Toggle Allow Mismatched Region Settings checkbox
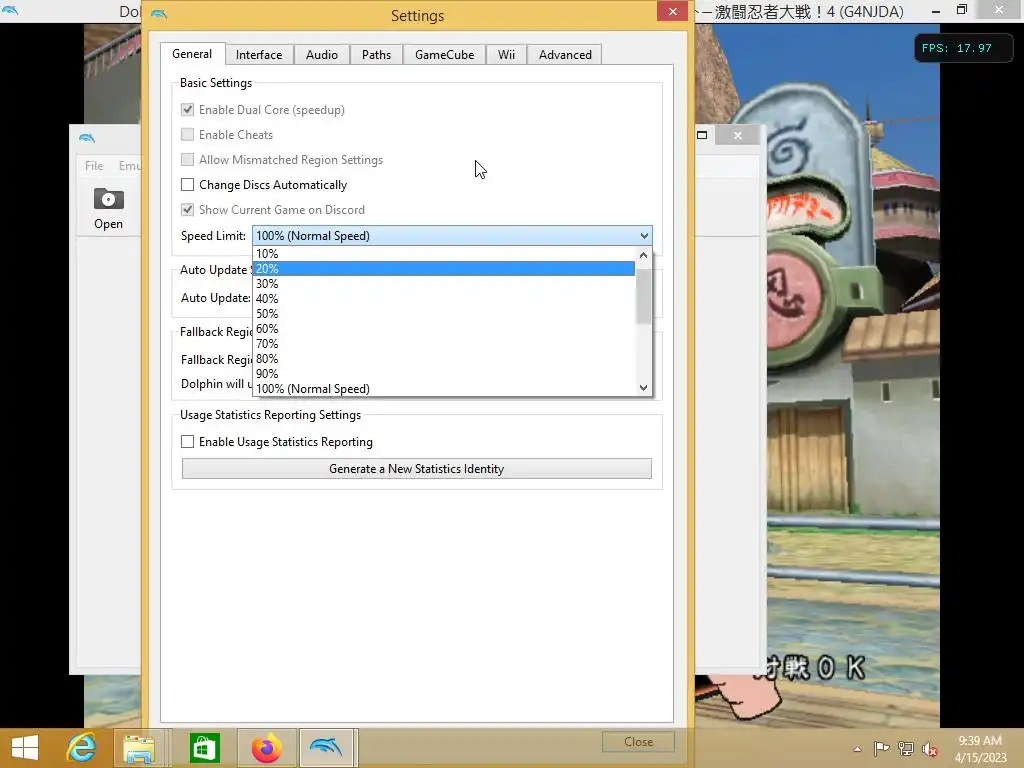Image resolution: width=1024 pixels, height=768 pixels. coord(187,159)
